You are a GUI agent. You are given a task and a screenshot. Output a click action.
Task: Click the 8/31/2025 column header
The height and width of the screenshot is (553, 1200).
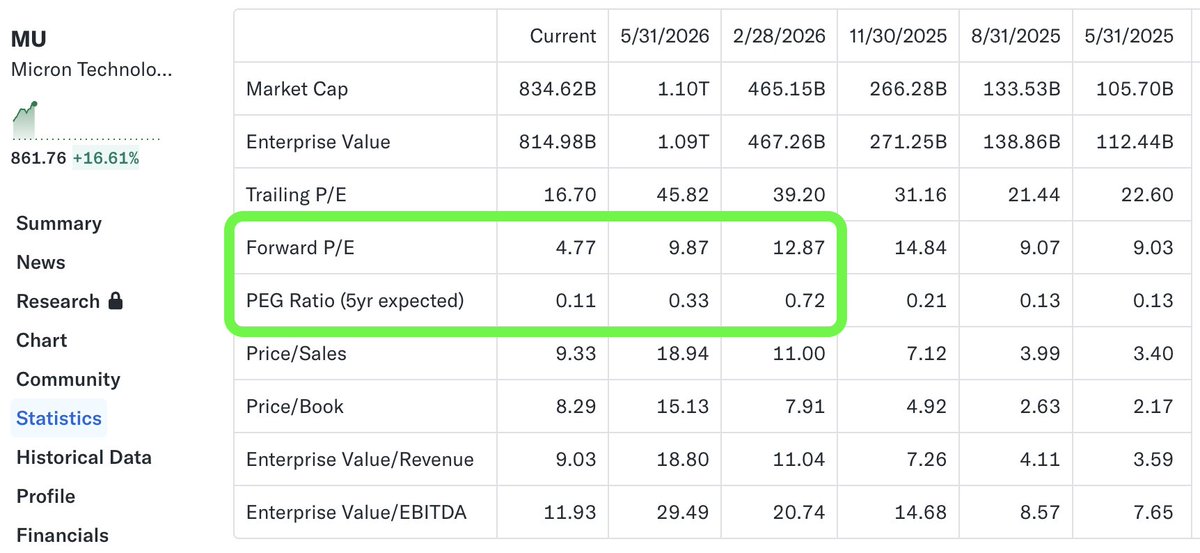point(1015,36)
